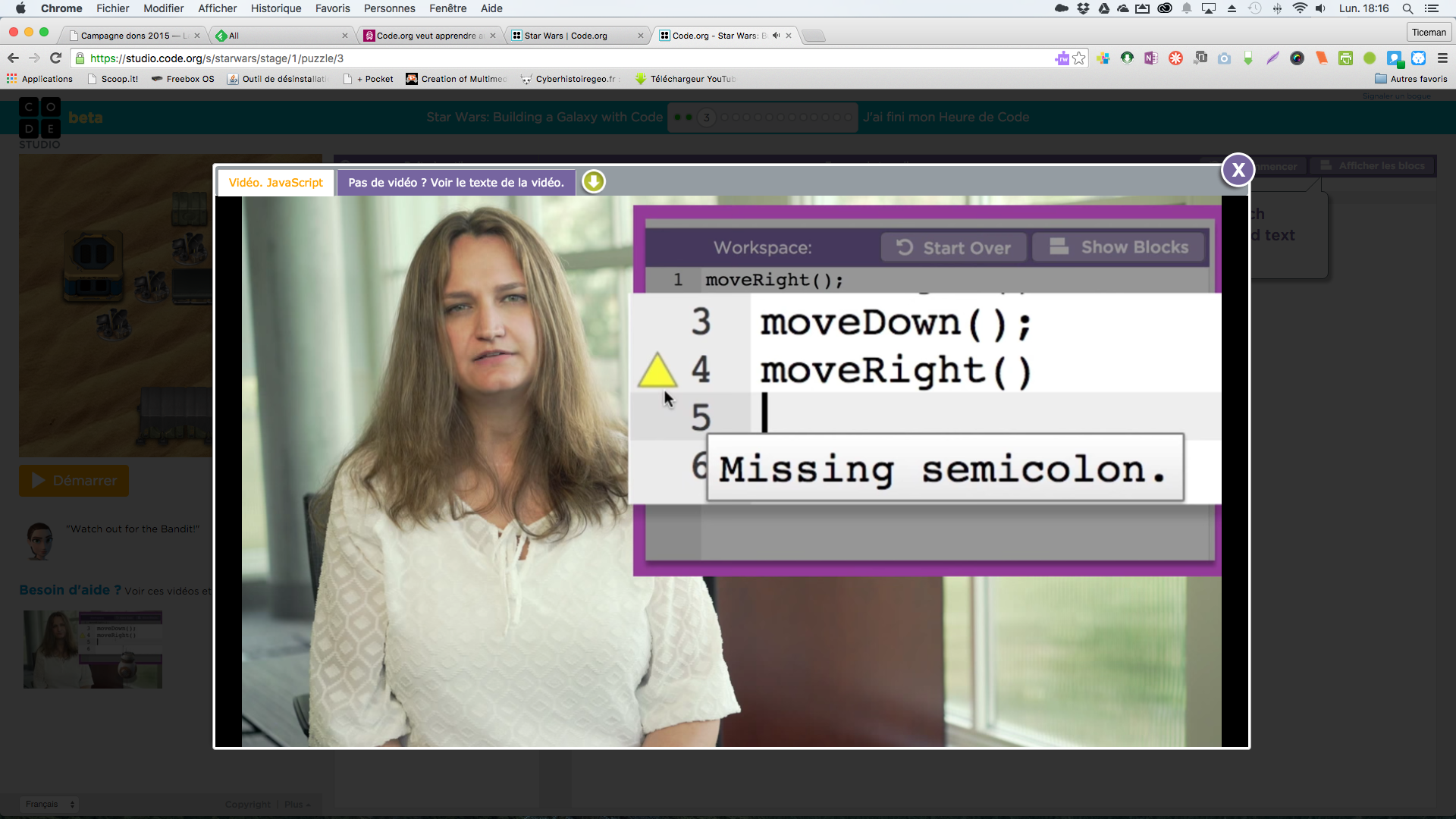1456x819 pixels.
Task: Open Téléchargeur YouTube bookmark
Action: [686, 79]
